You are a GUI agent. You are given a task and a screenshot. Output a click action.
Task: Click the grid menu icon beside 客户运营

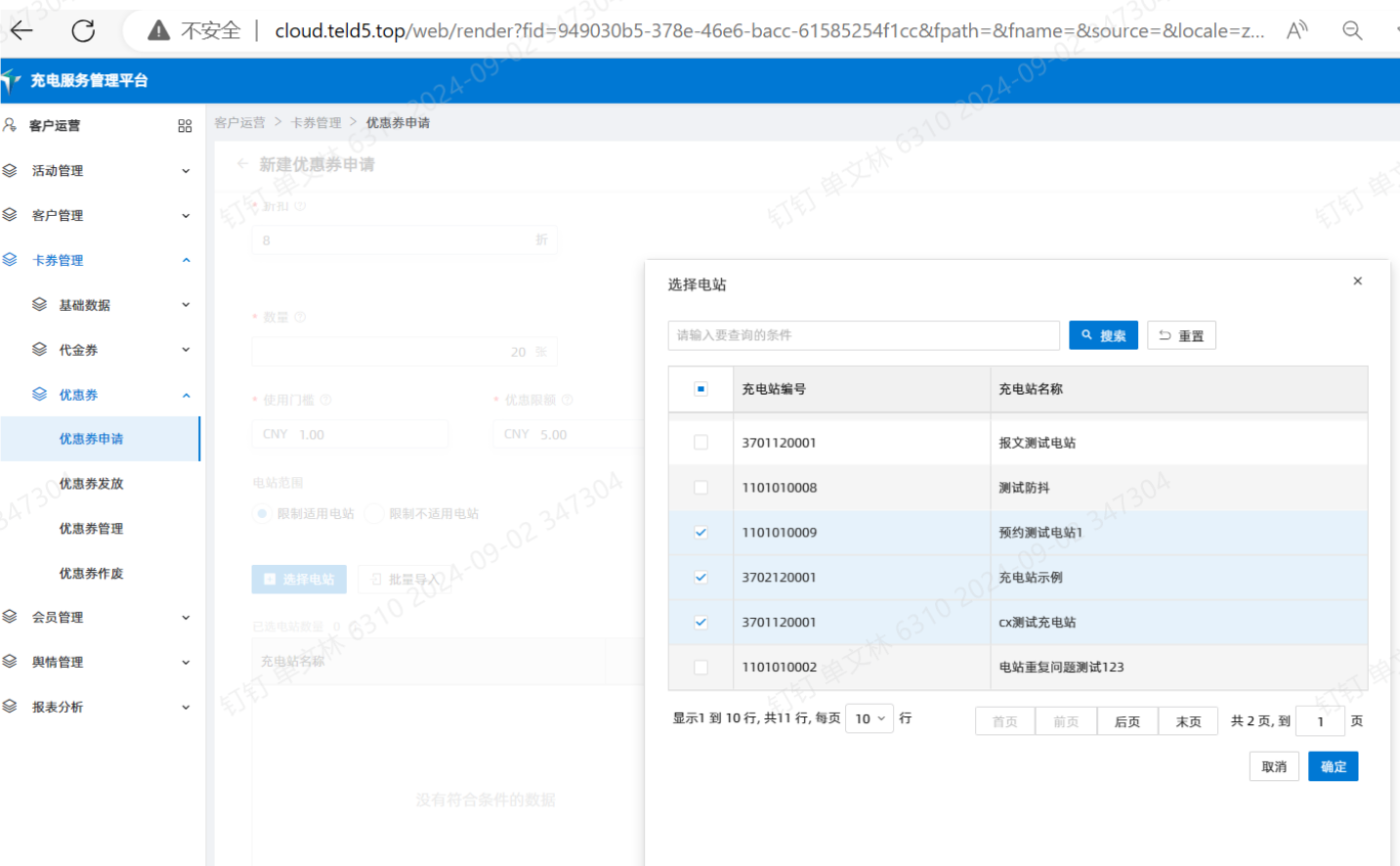coord(185,126)
